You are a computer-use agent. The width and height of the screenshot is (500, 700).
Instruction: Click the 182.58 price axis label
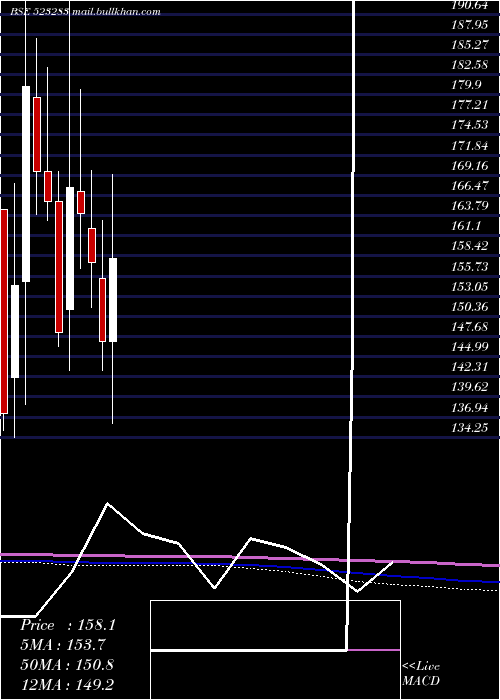[470, 65]
